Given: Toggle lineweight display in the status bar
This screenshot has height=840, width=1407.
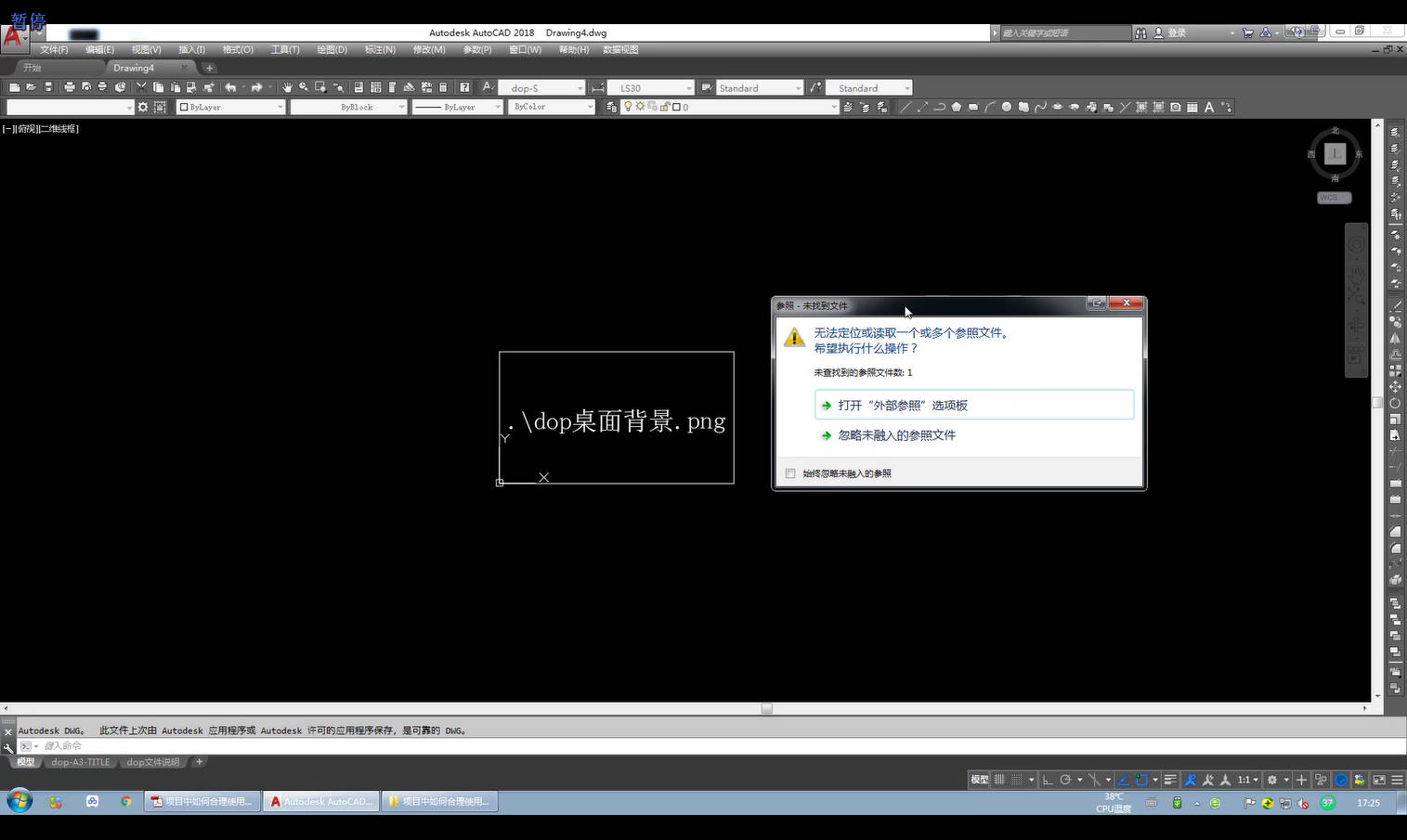Looking at the screenshot, I should point(1170,780).
